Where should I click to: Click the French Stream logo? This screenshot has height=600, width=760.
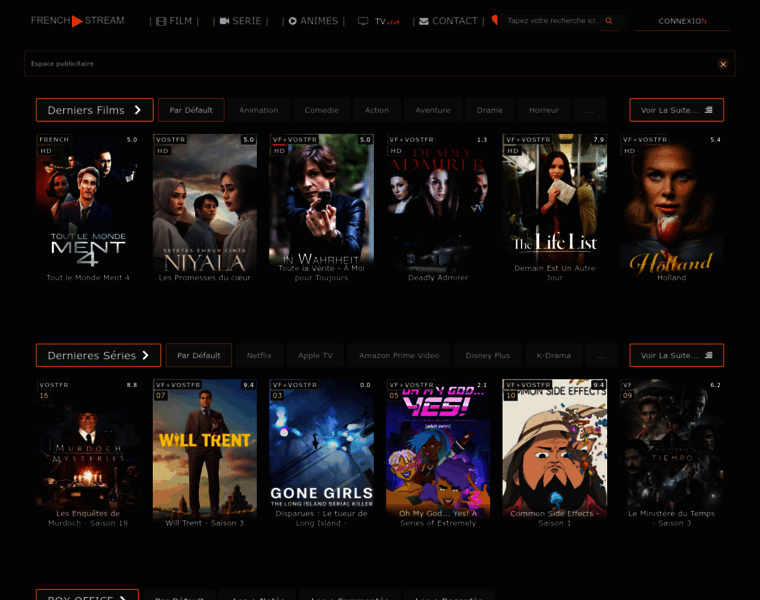[x=78, y=21]
